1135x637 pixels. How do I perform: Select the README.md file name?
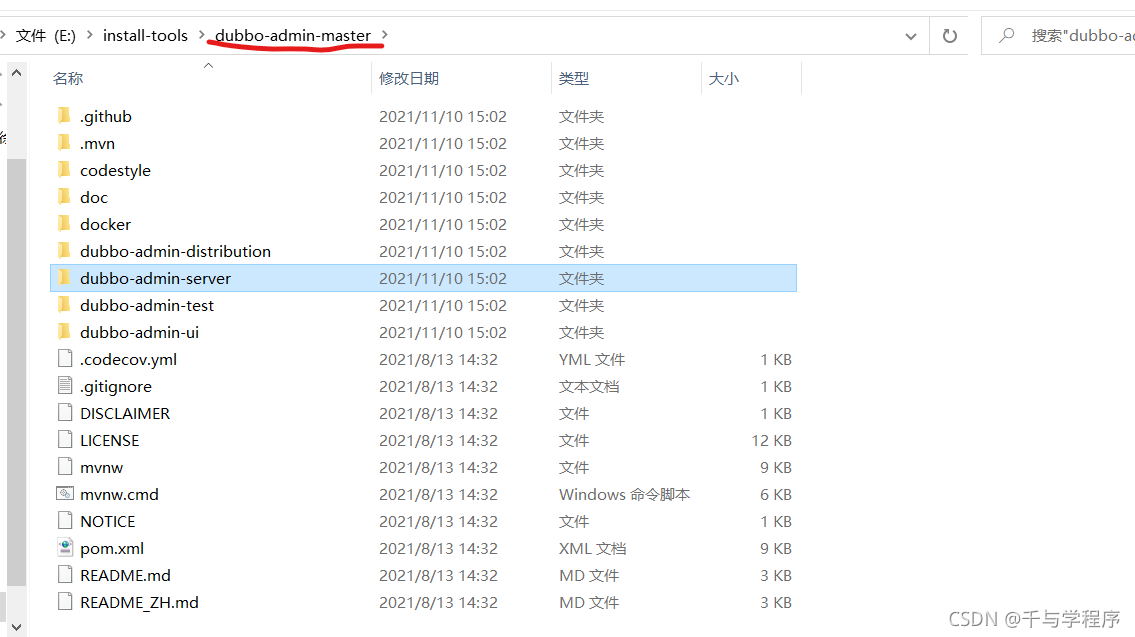click(125, 575)
